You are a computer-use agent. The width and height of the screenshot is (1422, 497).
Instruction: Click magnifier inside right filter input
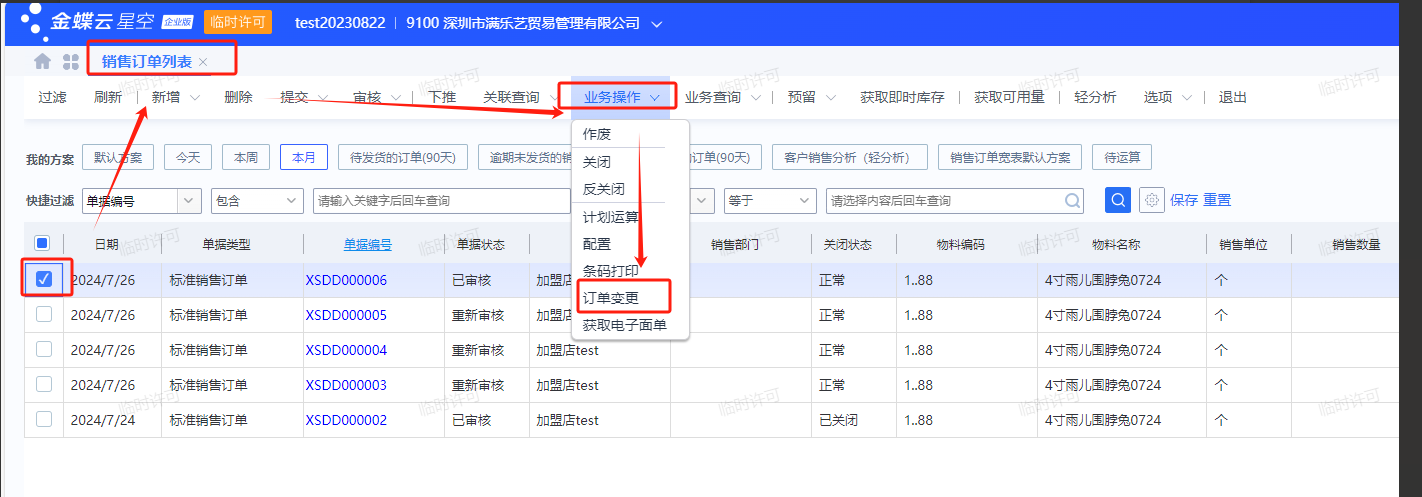click(x=1072, y=201)
